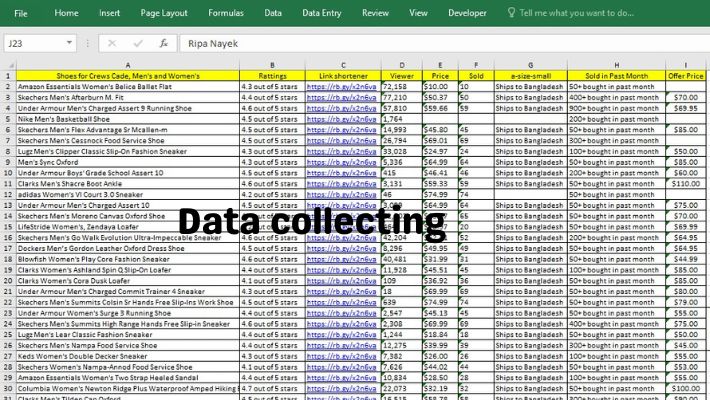Click the Insert Function fx icon

click(x=162, y=44)
